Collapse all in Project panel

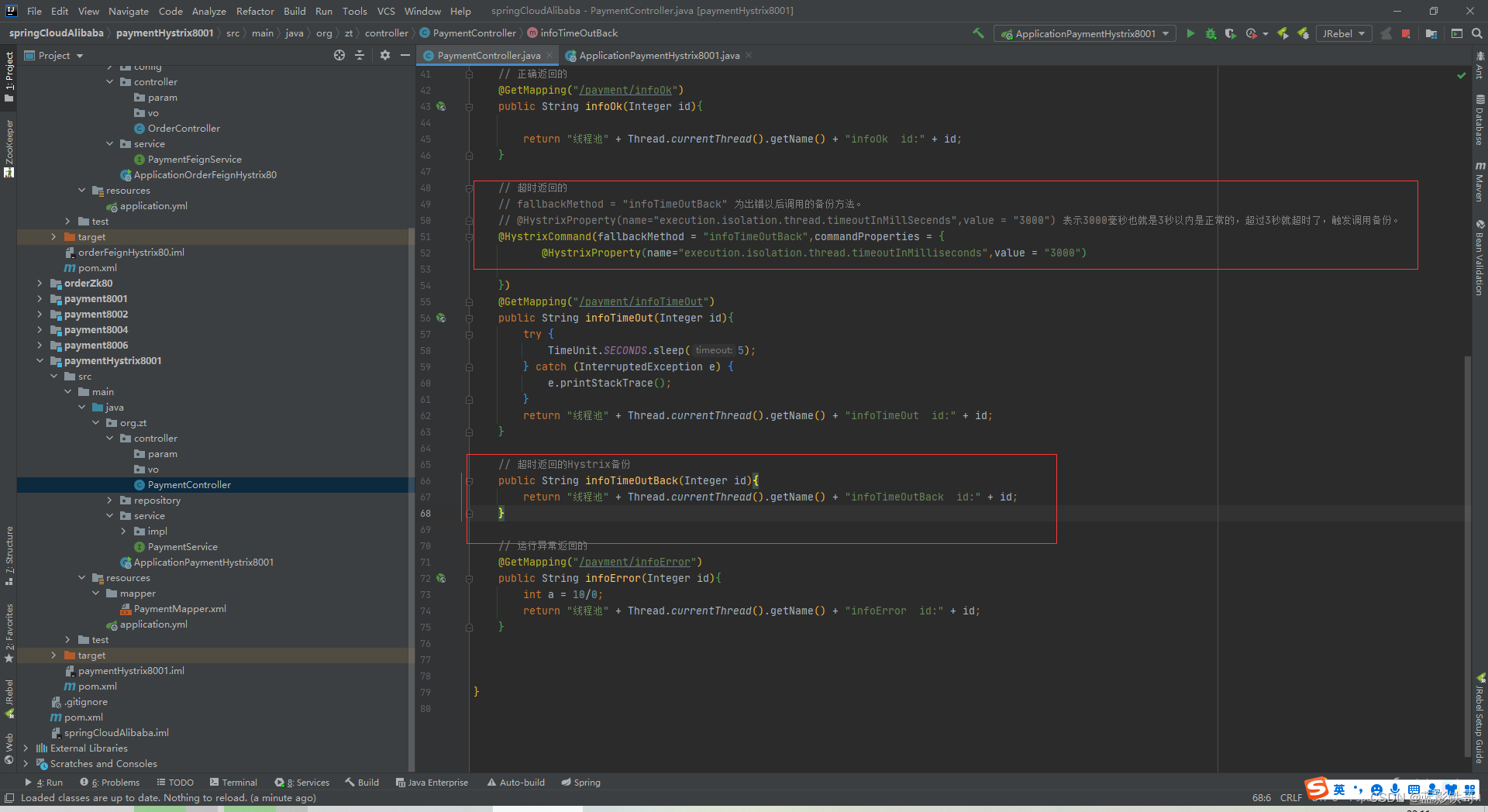point(360,55)
